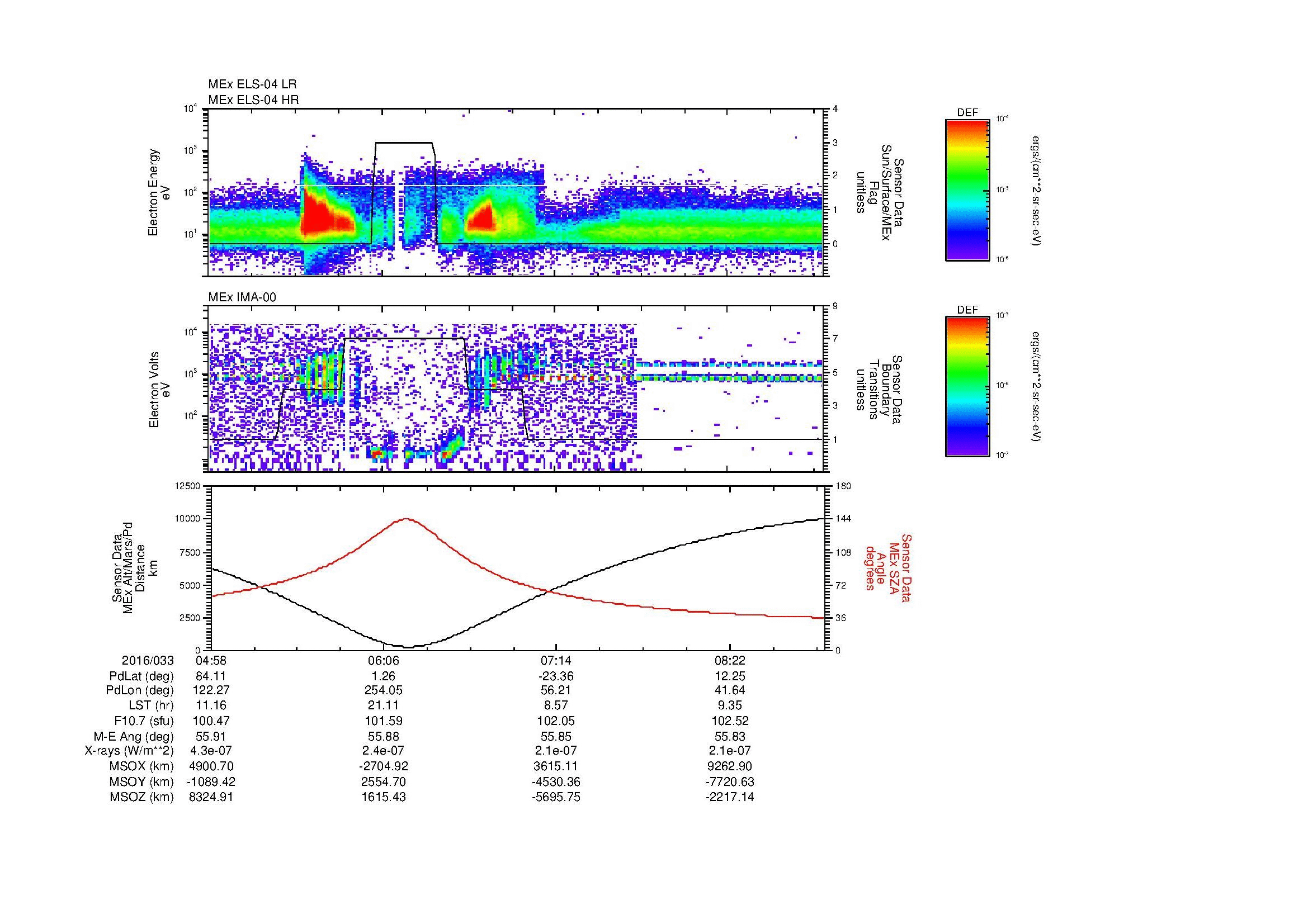Click the PdLon value 254.05

coord(384,690)
